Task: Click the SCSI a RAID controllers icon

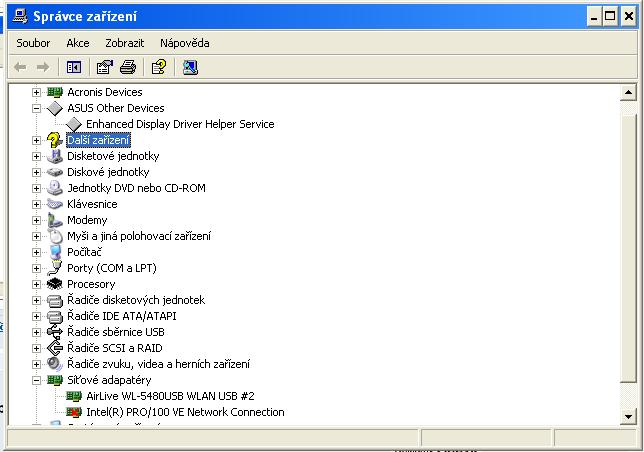Action: [55, 348]
